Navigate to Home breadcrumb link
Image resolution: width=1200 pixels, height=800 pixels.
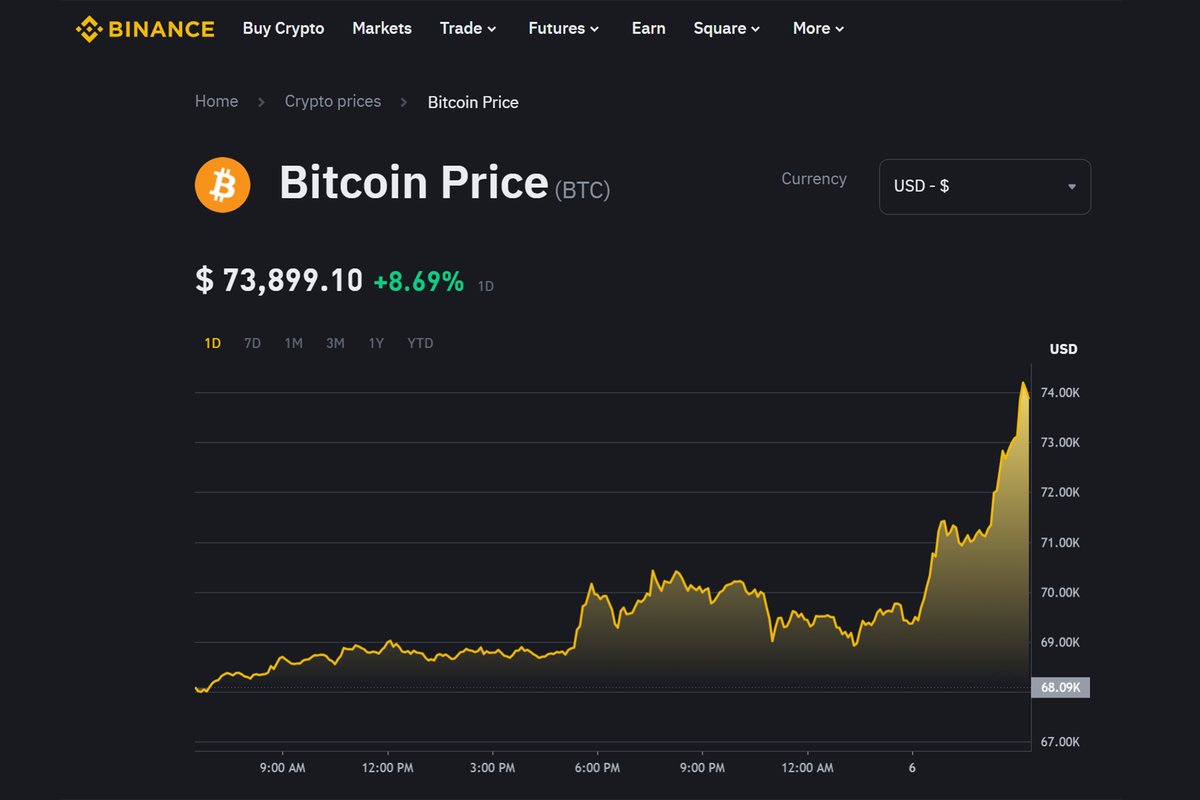(x=216, y=102)
